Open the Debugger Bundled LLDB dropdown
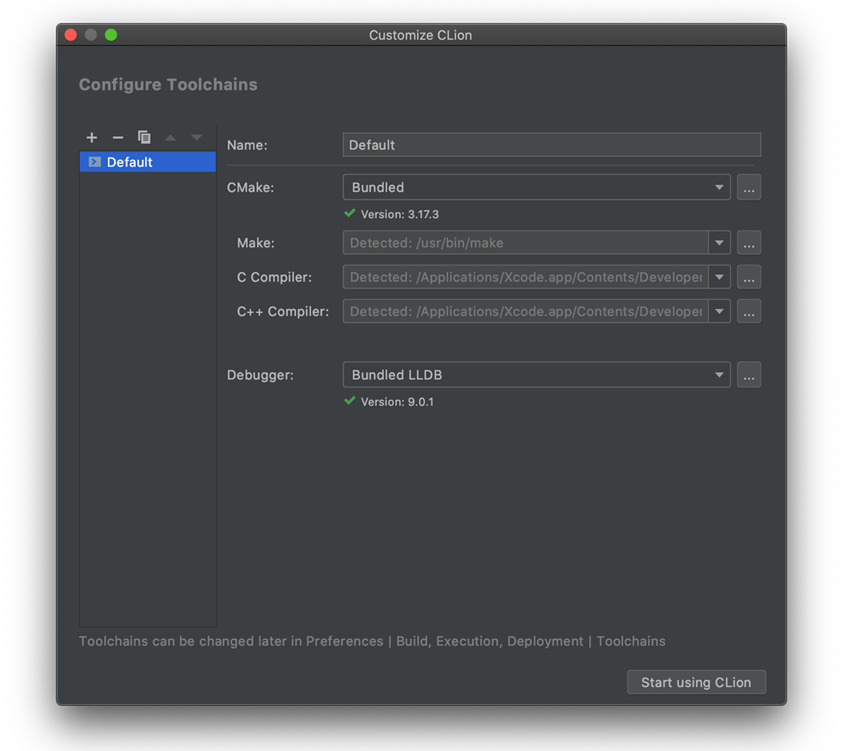Image resolution: width=843 pixels, height=751 pixels. 536,375
